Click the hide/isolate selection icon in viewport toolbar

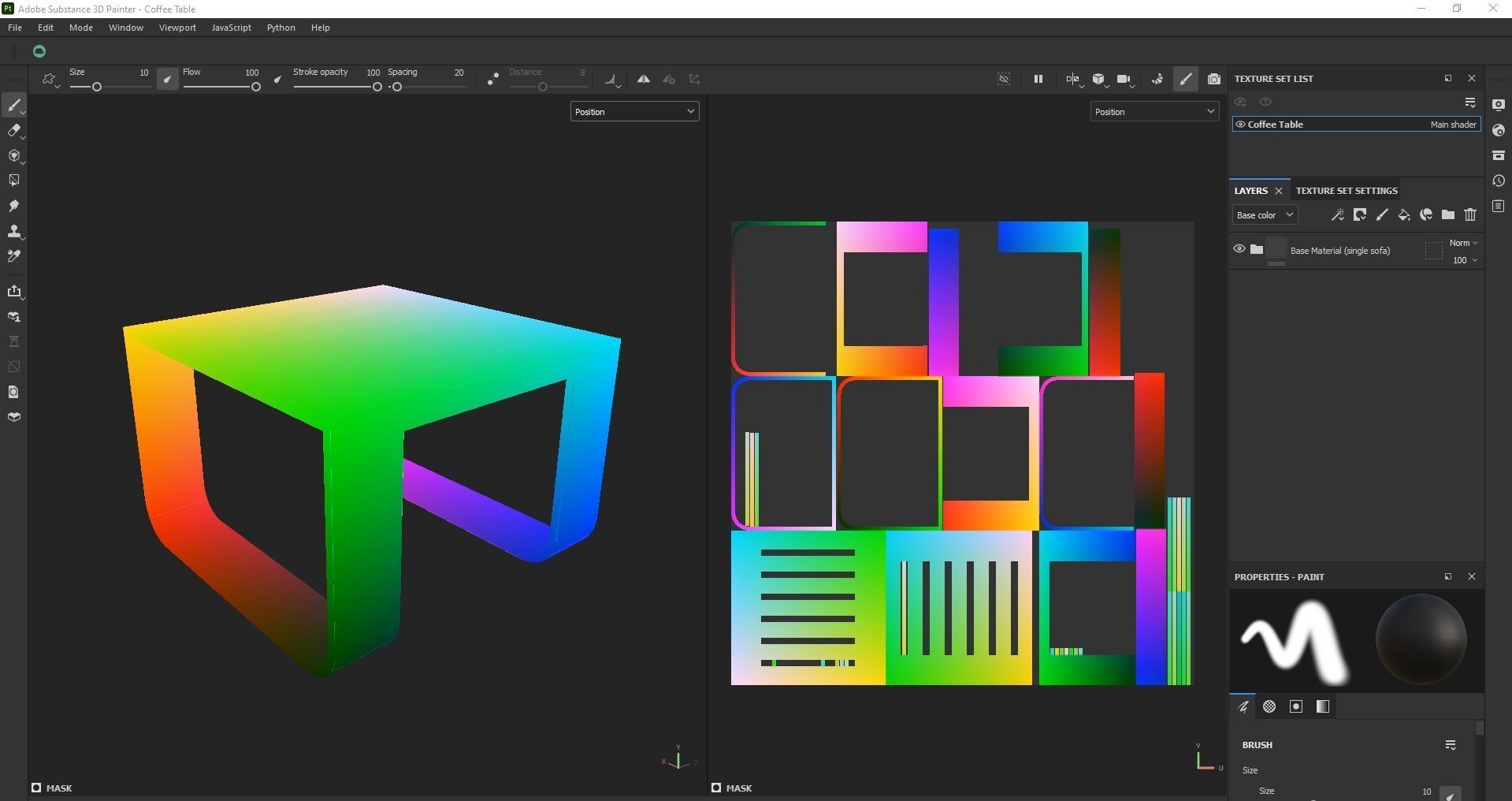tap(1004, 79)
